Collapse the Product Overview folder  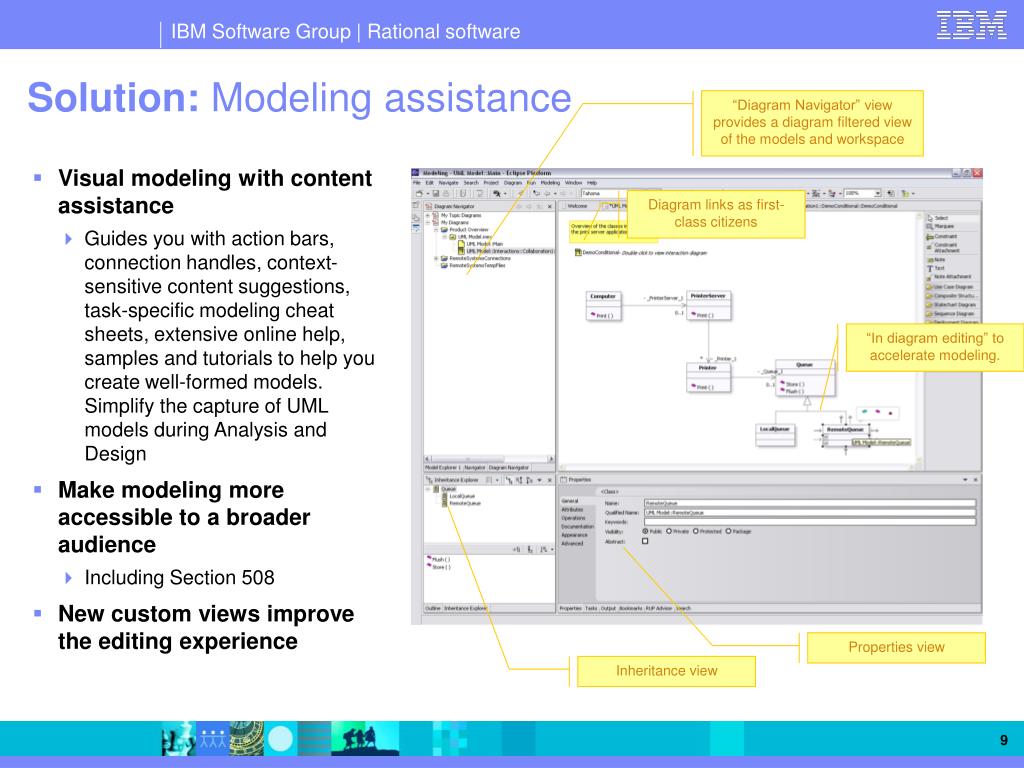pos(436,230)
